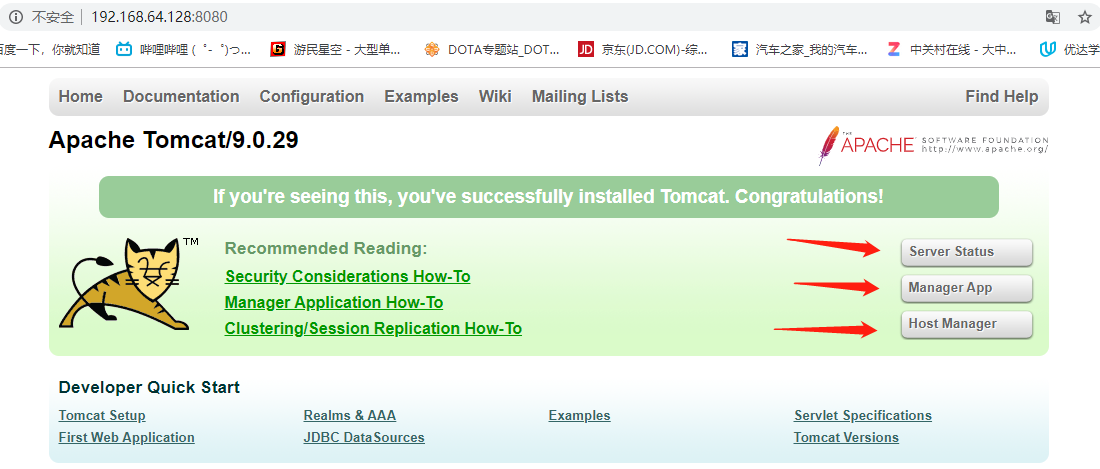Open the 汽车之家 bookmark
Image resolution: width=1100 pixels, height=469 pixels.
point(799,49)
